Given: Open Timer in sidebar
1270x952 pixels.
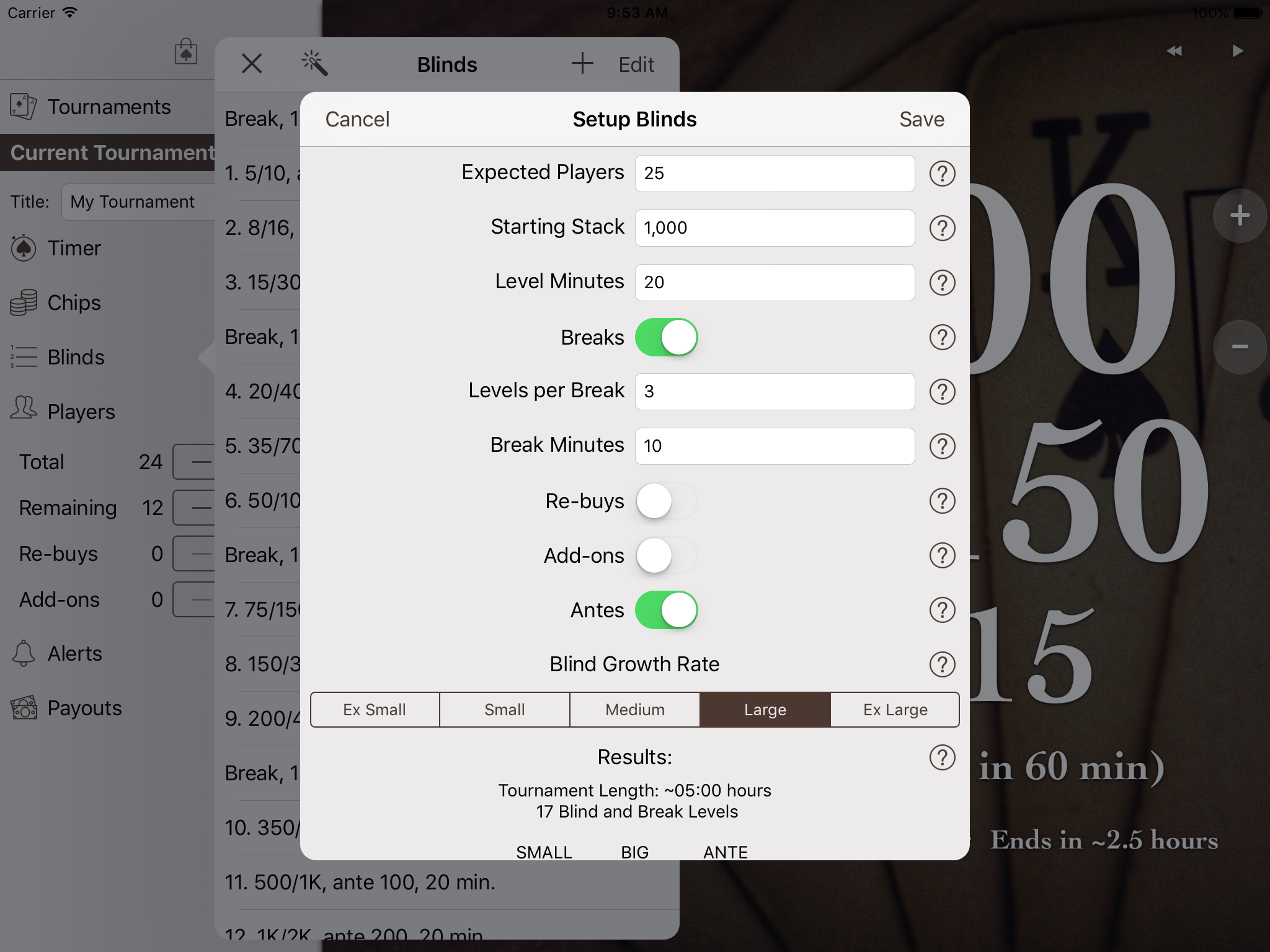Looking at the screenshot, I should 107,248.
